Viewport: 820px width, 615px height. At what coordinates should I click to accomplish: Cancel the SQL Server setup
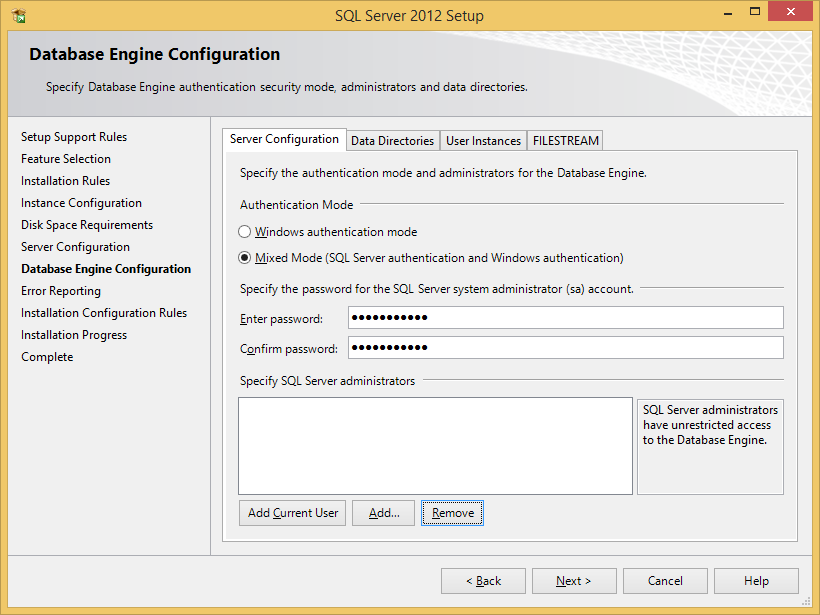665,581
